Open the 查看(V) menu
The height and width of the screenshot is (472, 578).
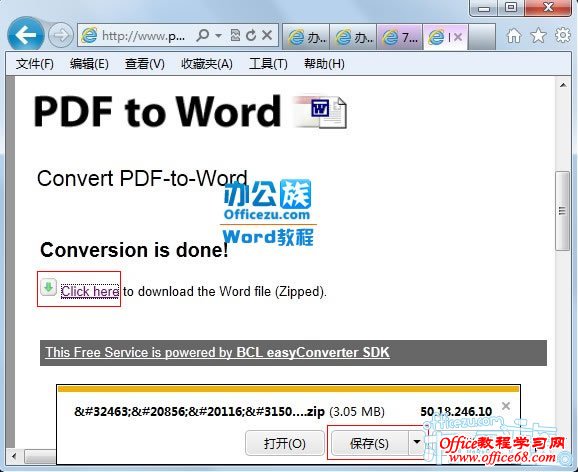click(144, 64)
